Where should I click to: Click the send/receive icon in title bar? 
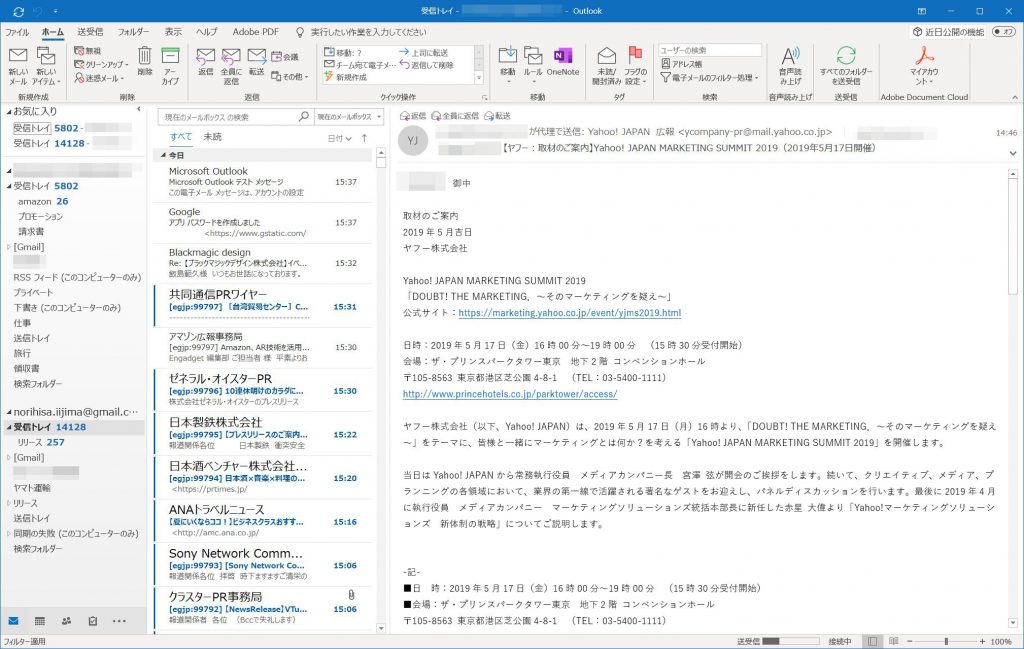18,11
